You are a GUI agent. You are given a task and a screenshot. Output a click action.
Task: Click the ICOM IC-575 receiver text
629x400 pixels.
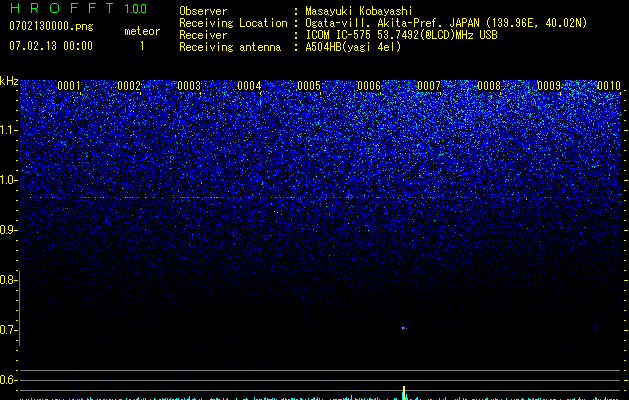(x=401, y=35)
